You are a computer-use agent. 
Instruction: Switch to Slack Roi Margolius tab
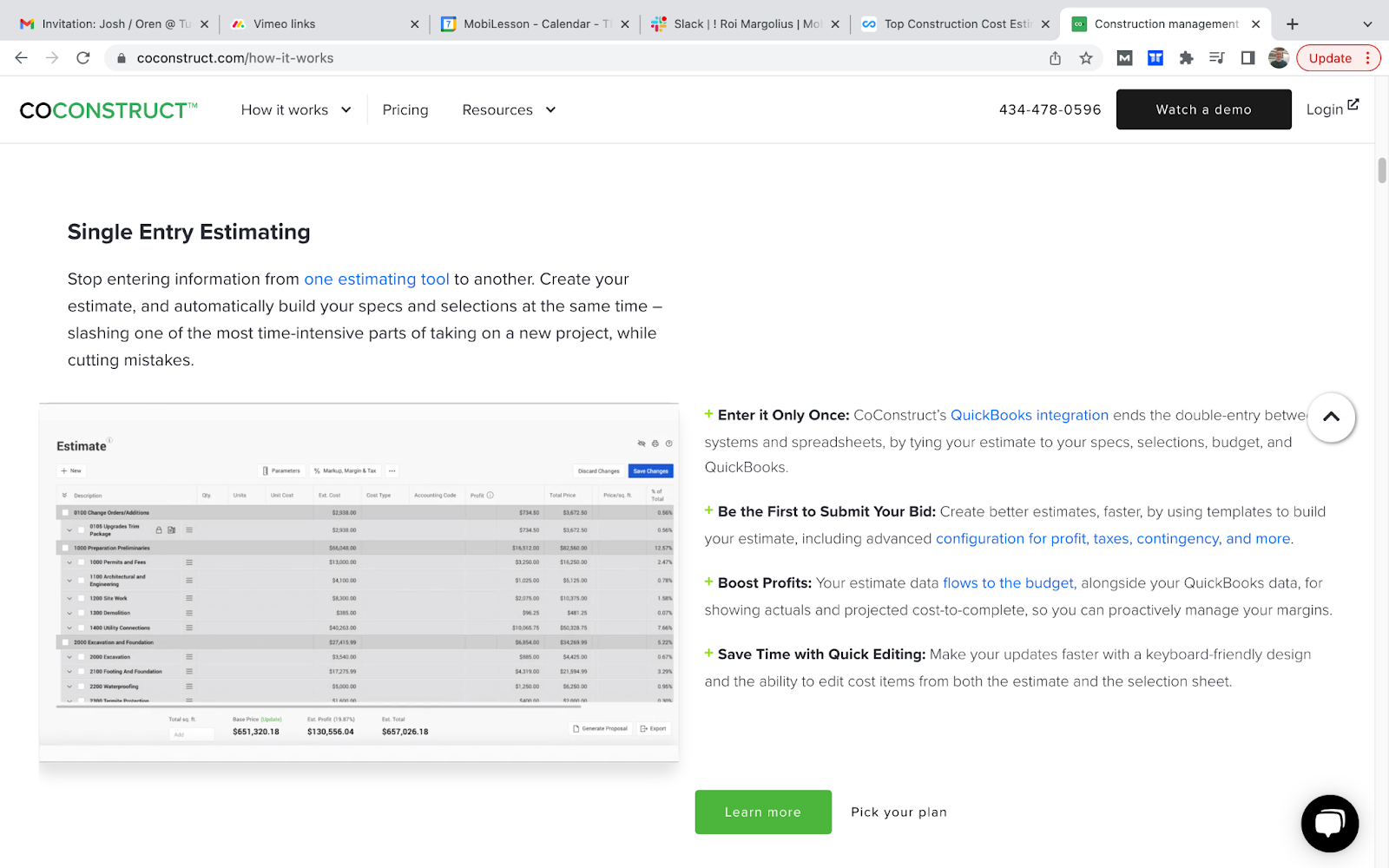pos(745,24)
